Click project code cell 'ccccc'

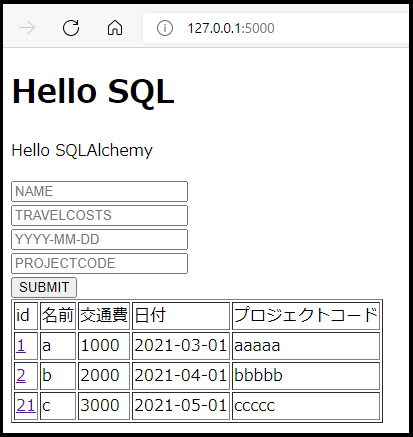coord(306,406)
